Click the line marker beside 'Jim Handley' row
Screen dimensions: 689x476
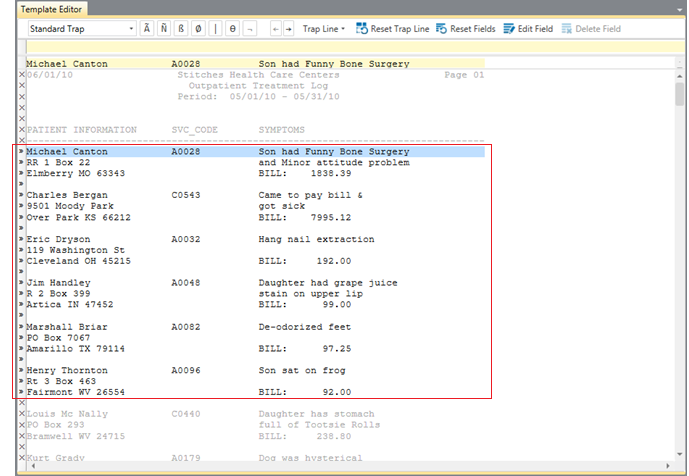(21, 283)
